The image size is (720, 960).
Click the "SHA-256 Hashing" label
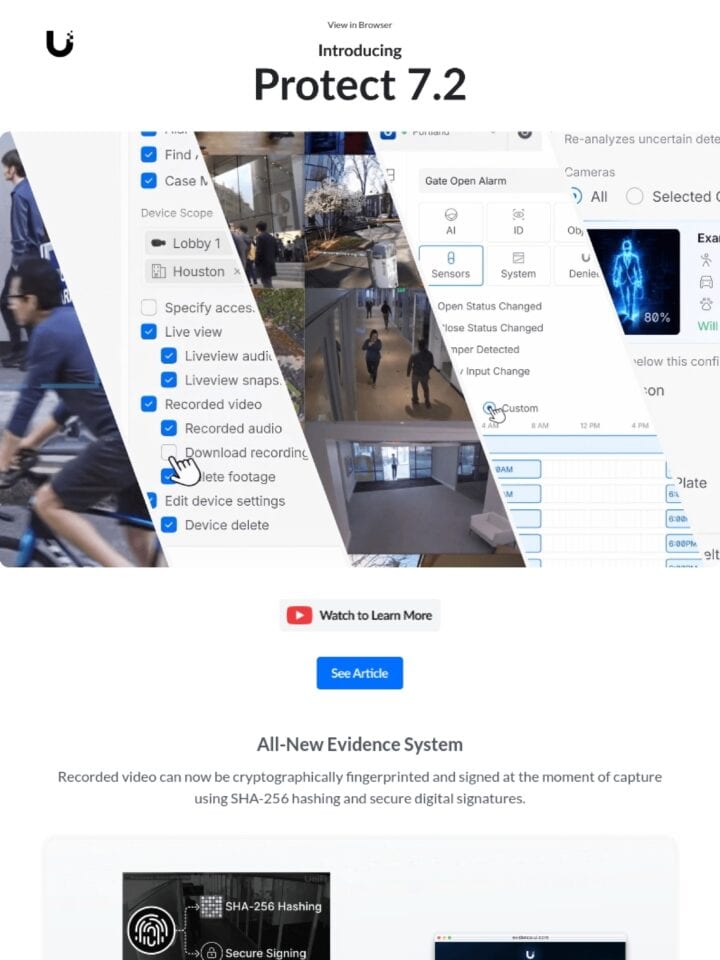(273, 906)
